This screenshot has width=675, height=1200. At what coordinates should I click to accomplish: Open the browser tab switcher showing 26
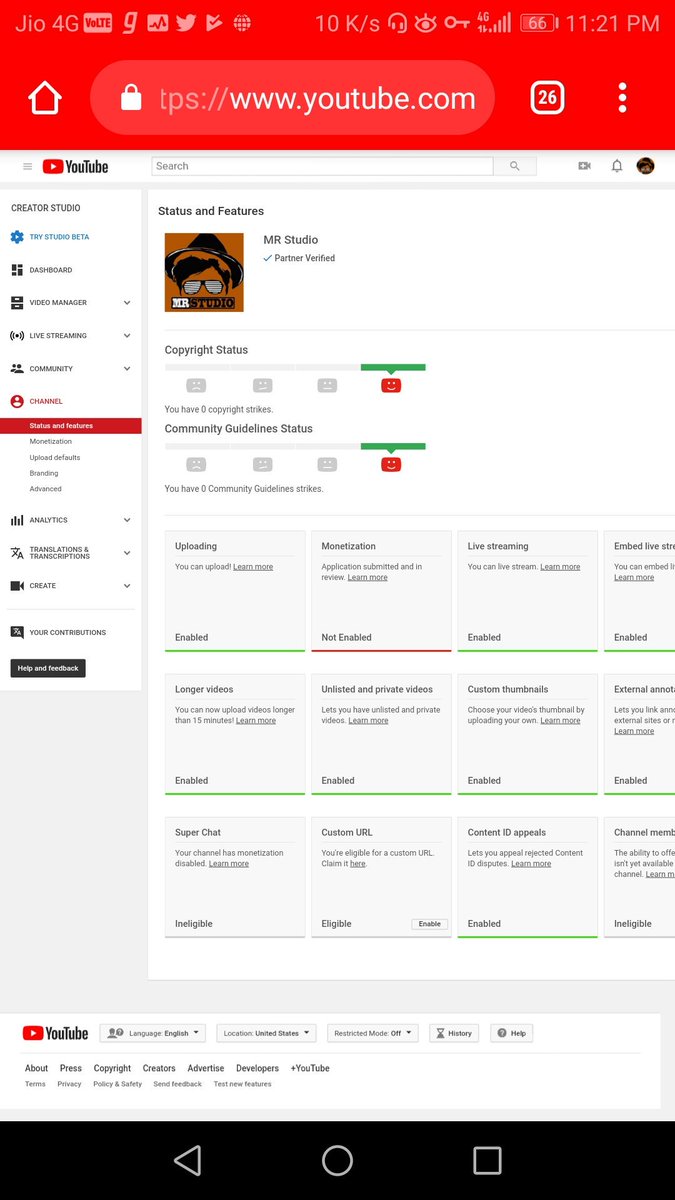point(547,97)
